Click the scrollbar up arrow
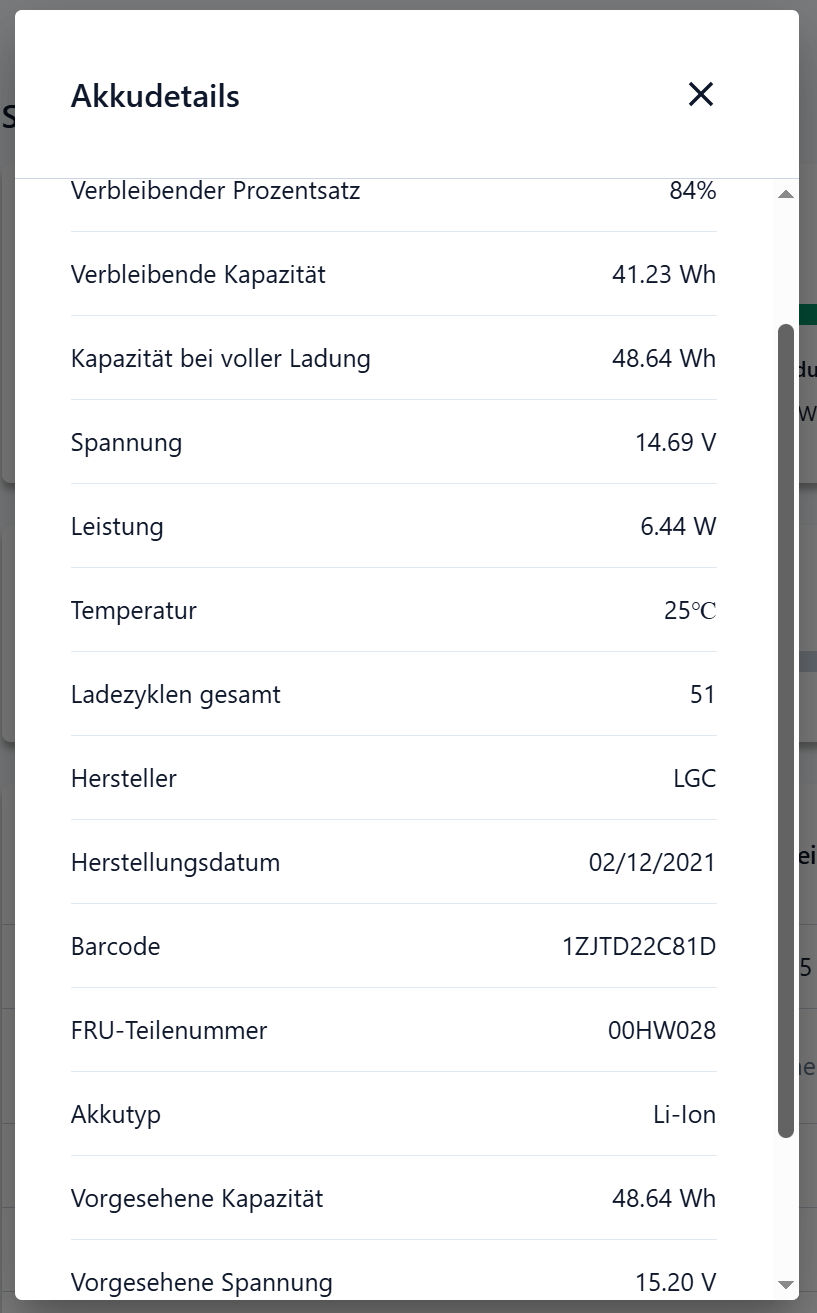This screenshot has width=817, height=1313. coord(786,194)
